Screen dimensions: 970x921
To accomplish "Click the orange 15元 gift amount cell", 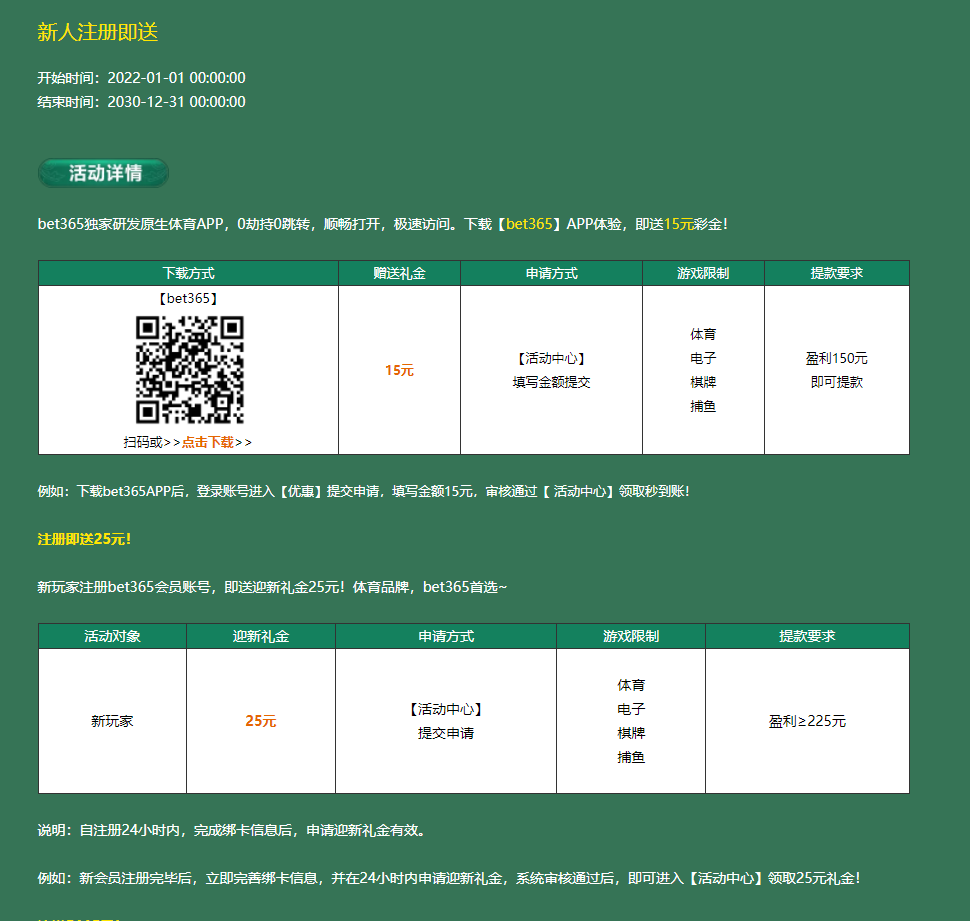I will pyautogui.click(x=400, y=371).
